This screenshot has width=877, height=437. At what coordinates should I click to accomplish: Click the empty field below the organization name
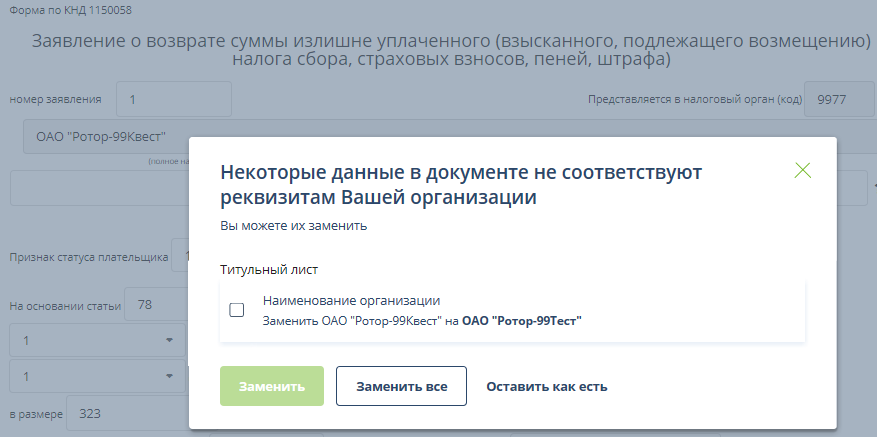(98, 188)
